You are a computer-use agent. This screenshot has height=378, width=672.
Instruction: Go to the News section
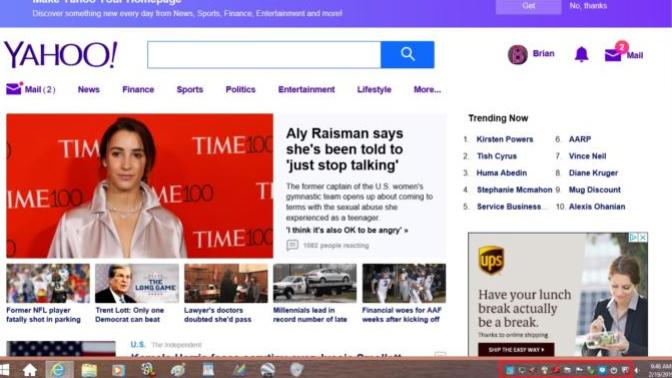pyautogui.click(x=89, y=89)
